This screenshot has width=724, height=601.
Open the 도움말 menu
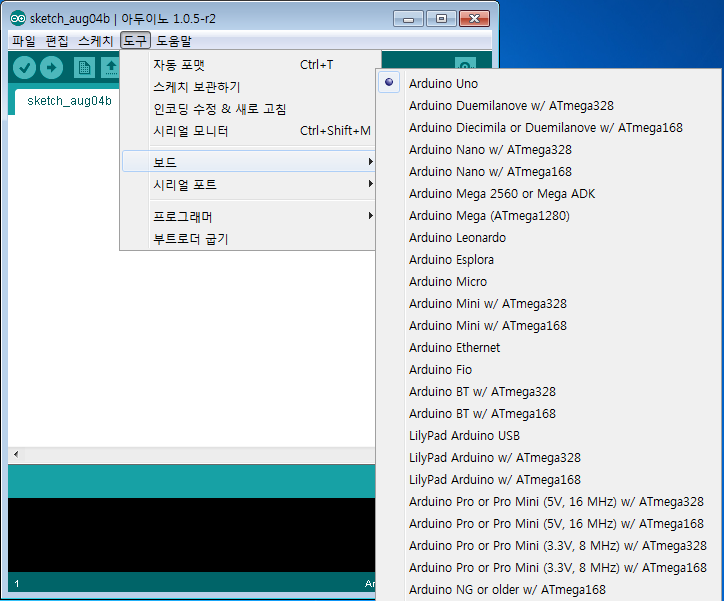pyautogui.click(x=174, y=41)
